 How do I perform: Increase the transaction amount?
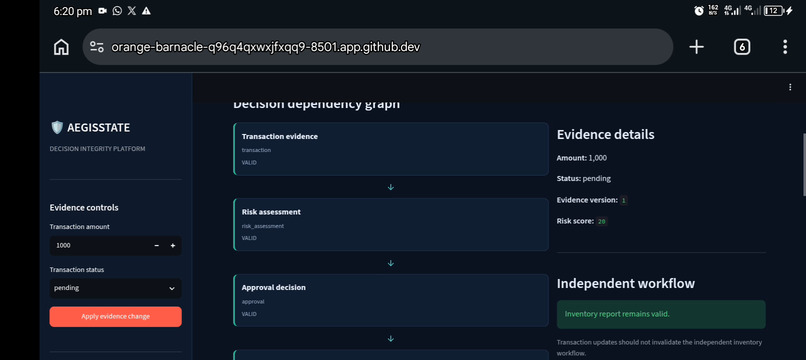[x=173, y=246]
